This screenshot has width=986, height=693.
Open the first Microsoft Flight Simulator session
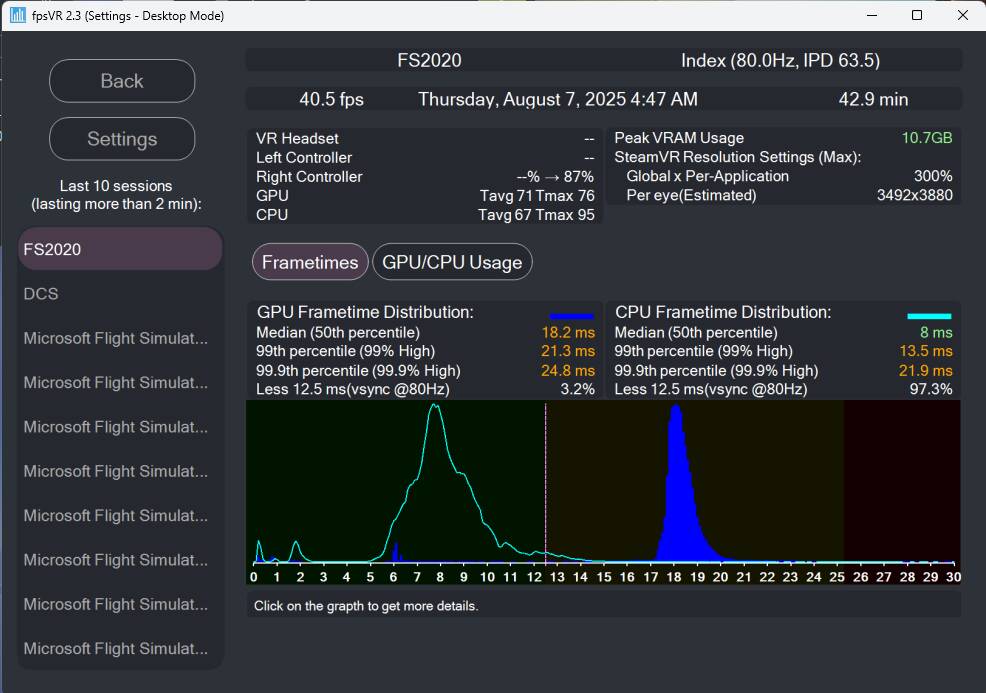click(x=120, y=338)
